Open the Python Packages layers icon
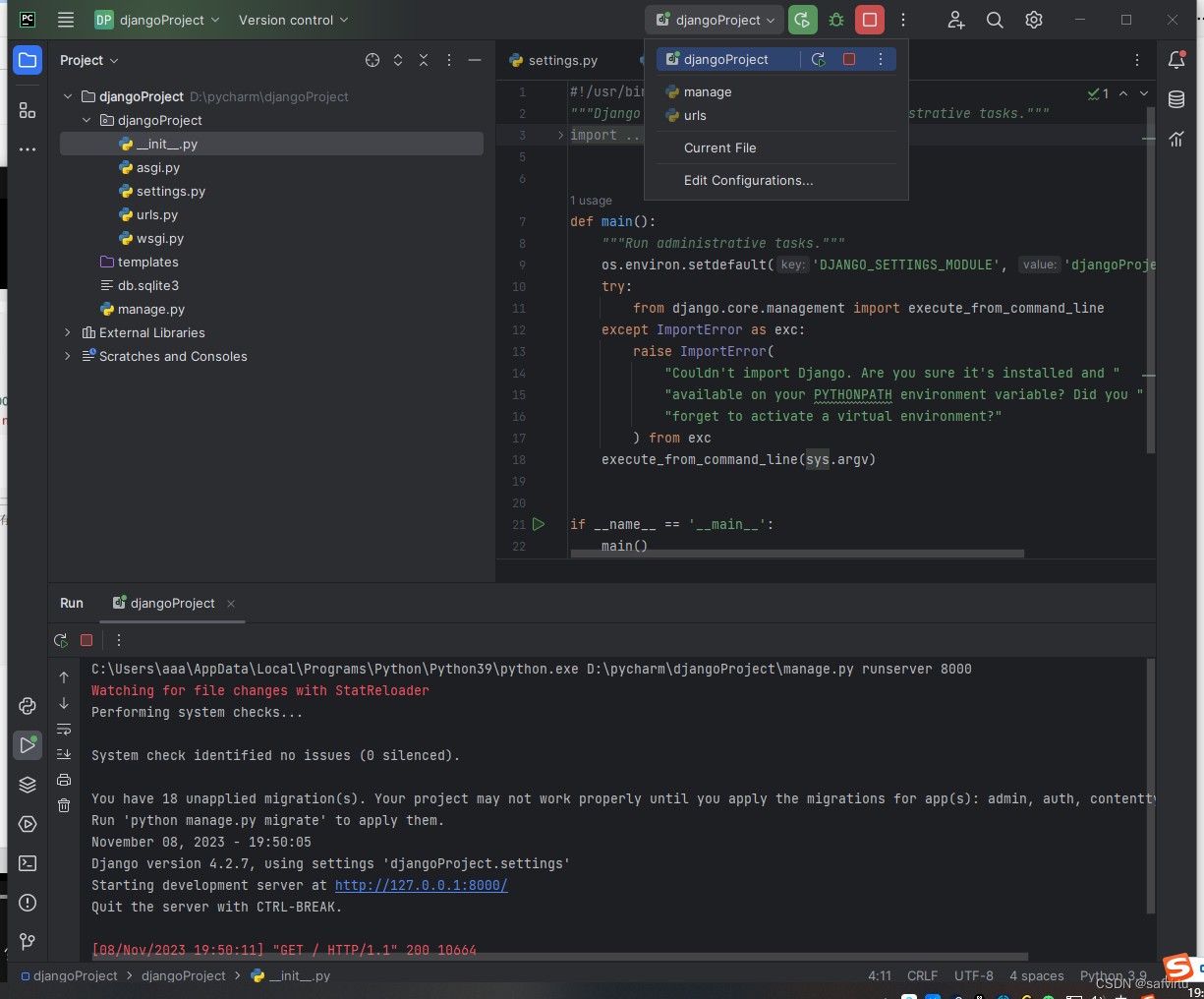Viewport: 1204px width, 999px height. point(28,785)
